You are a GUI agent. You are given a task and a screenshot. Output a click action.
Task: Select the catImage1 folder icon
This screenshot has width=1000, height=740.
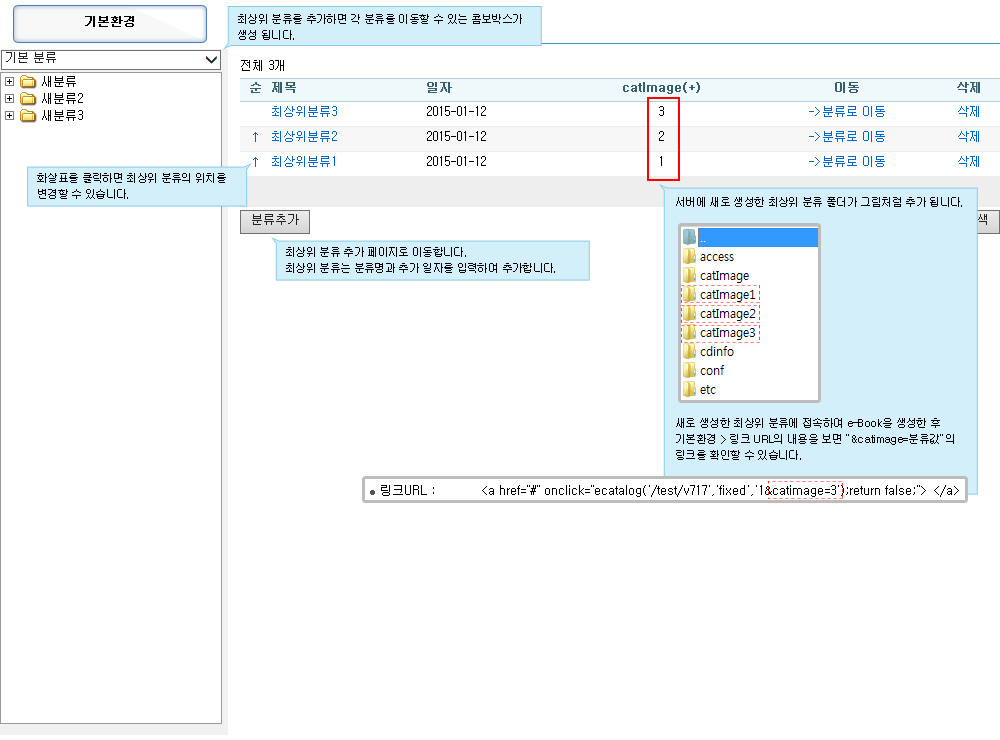coord(689,295)
